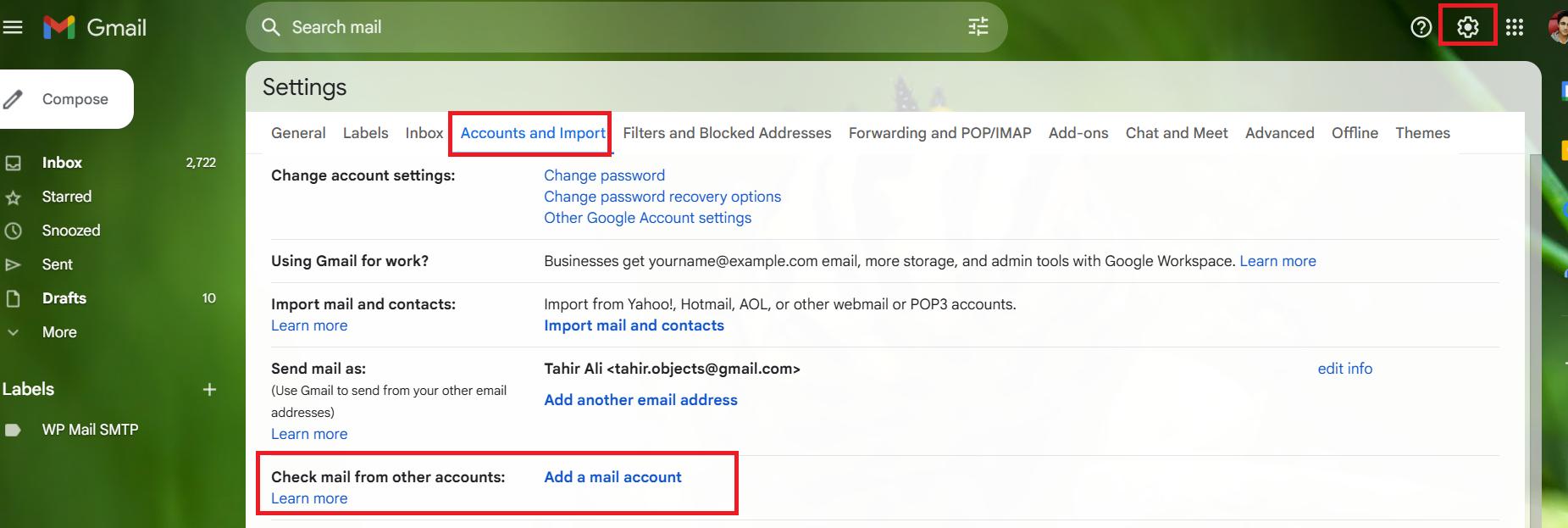Open the Themes settings tab
1568x528 pixels.
(x=1422, y=133)
